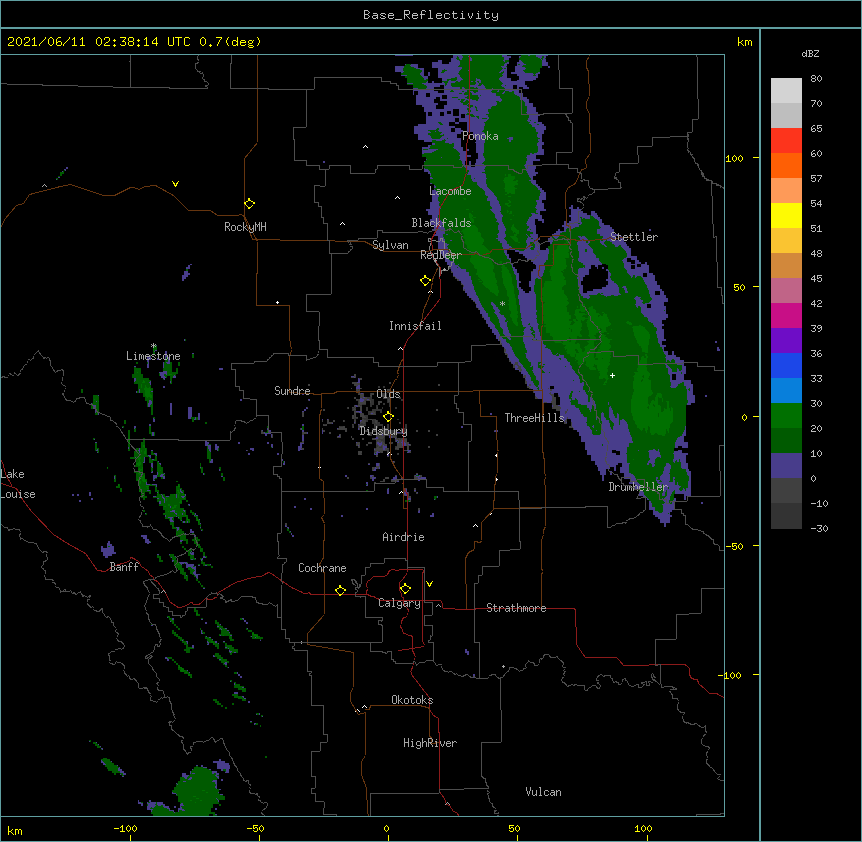Click the Limestone map label
This screenshot has width=862, height=842.
click(153, 356)
